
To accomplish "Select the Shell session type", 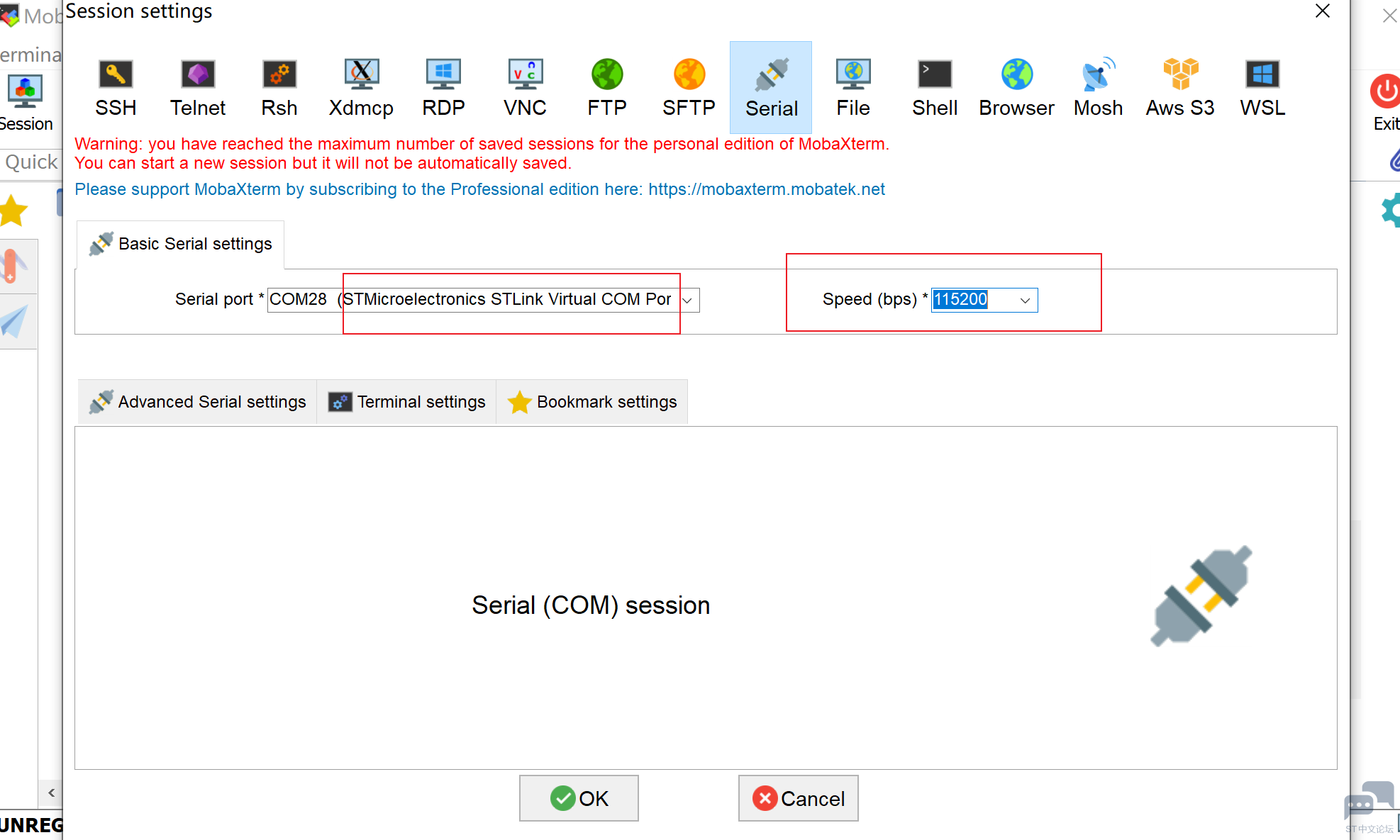I will coord(935,88).
